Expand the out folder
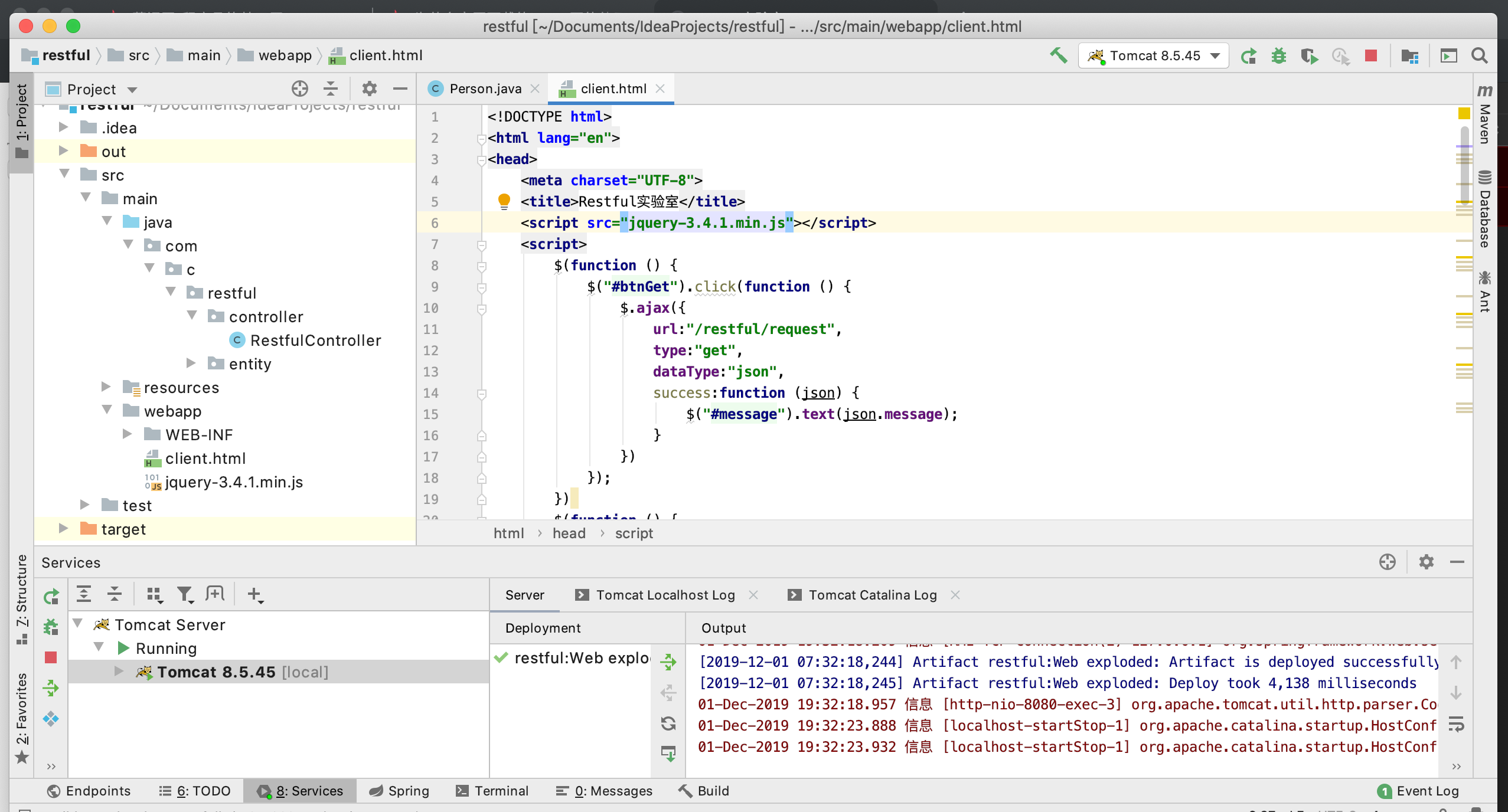This screenshot has height=812, width=1508. click(64, 150)
